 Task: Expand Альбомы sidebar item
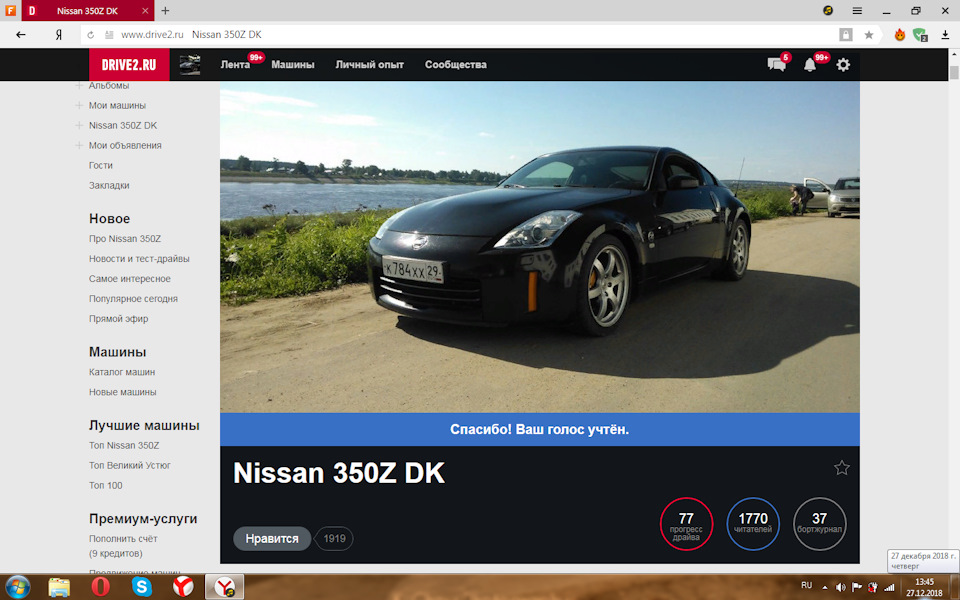point(78,86)
